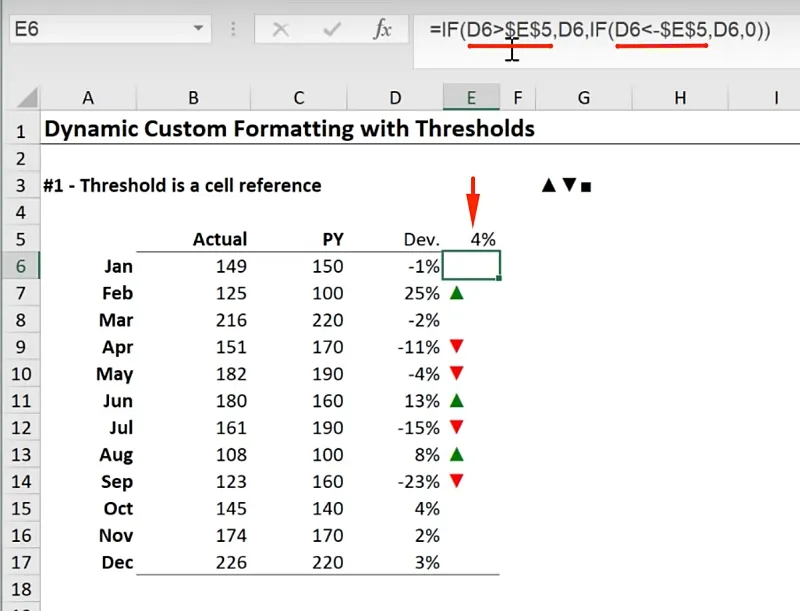Screen dimensions: 800x611
Task: Open the Insert Function fx dialog
Action: coord(382,30)
